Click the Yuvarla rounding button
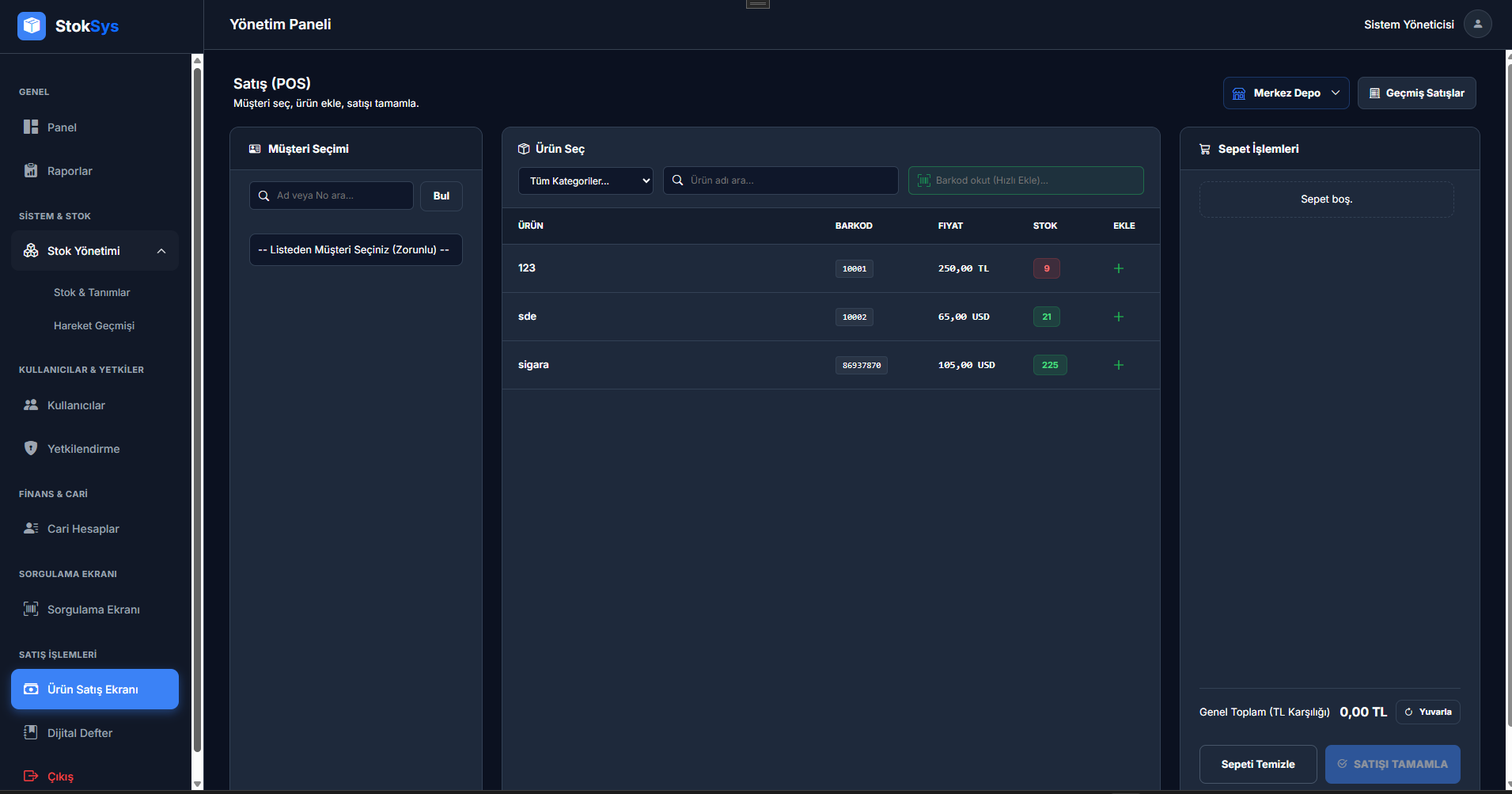Viewport: 1512px width, 794px height. tap(1427, 712)
